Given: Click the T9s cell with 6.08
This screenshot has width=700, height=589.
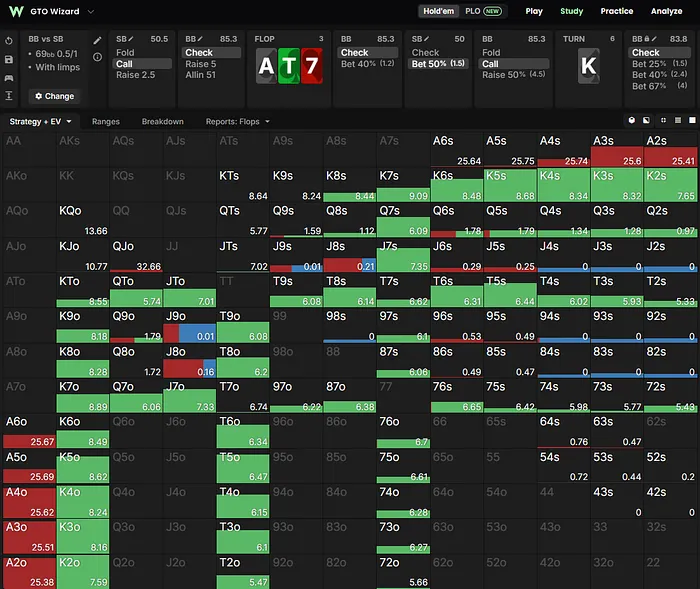Looking at the screenshot, I should click(x=296, y=290).
